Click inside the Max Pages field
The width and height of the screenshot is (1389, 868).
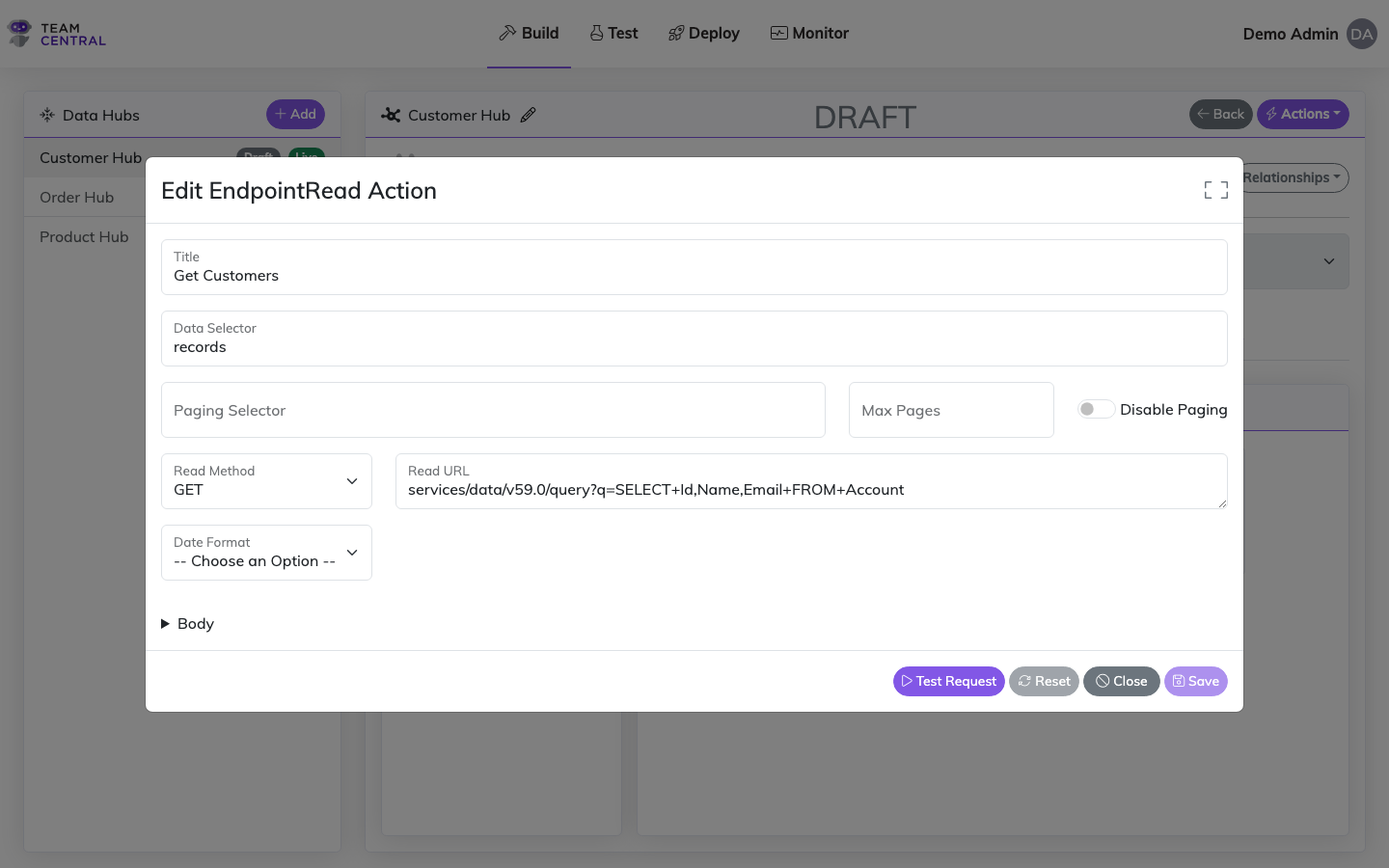pos(951,410)
